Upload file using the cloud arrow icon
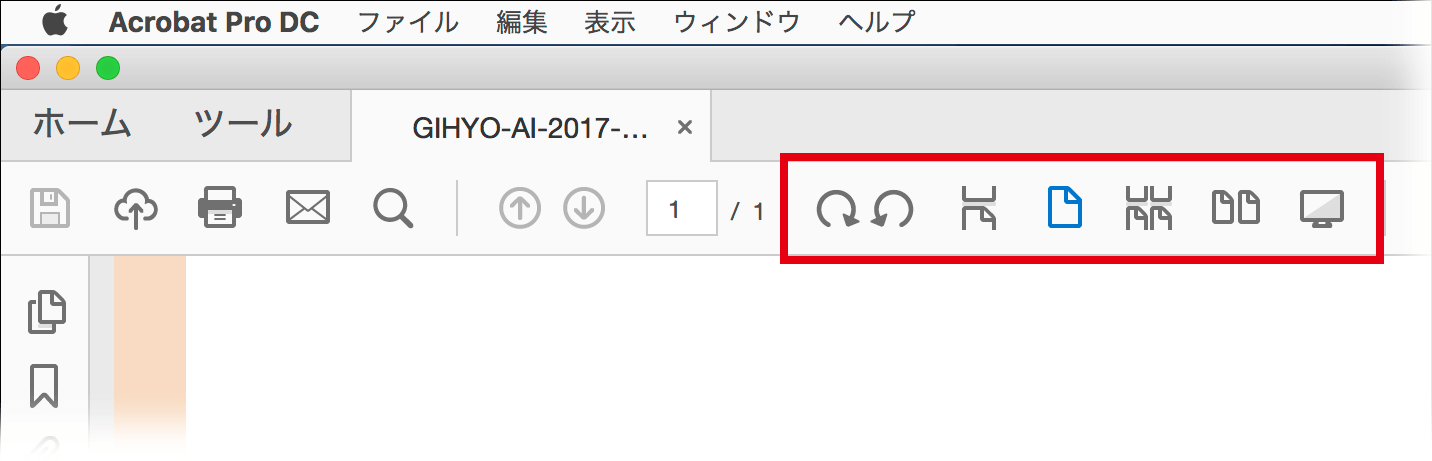 pos(136,208)
